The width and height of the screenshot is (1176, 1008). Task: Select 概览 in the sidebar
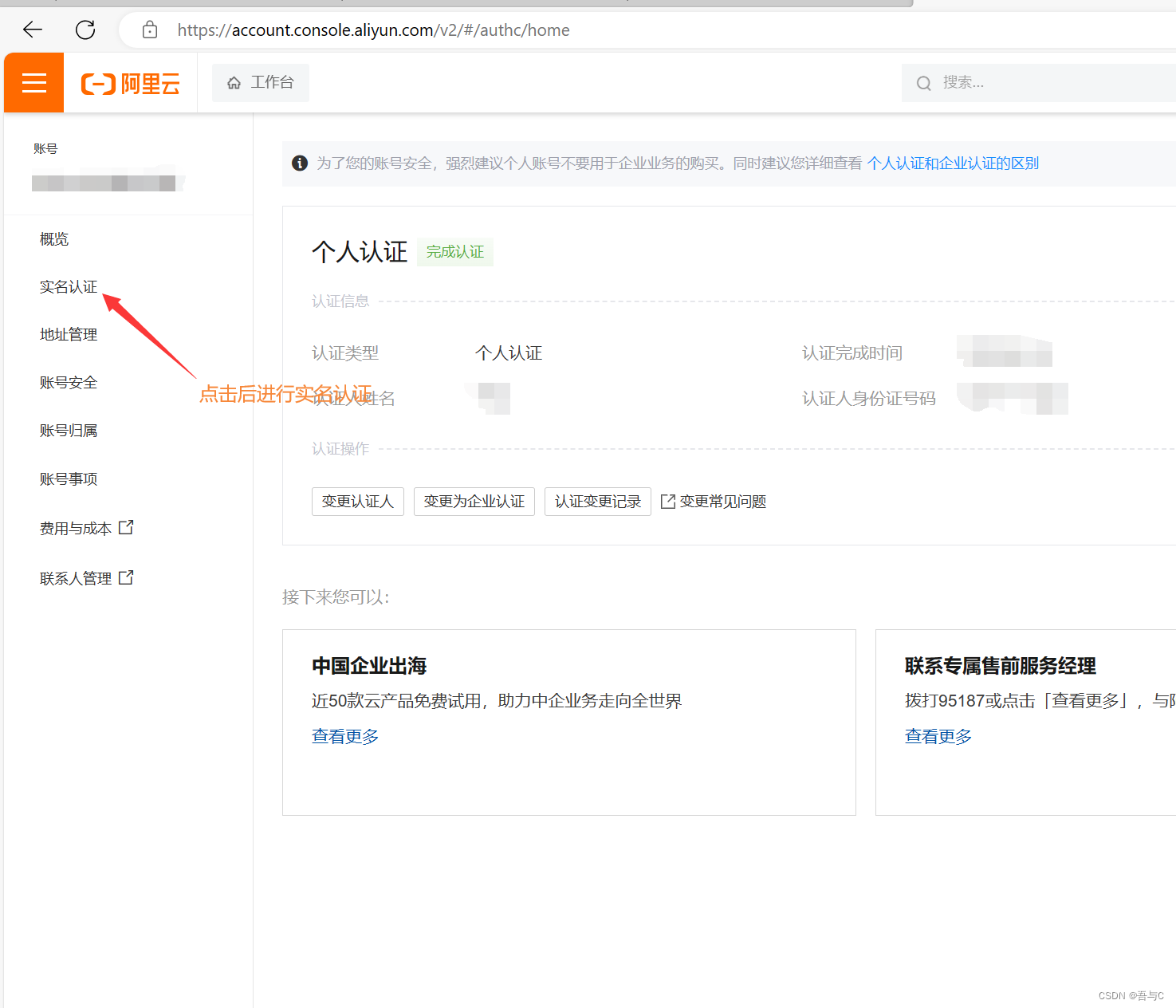[54, 239]
